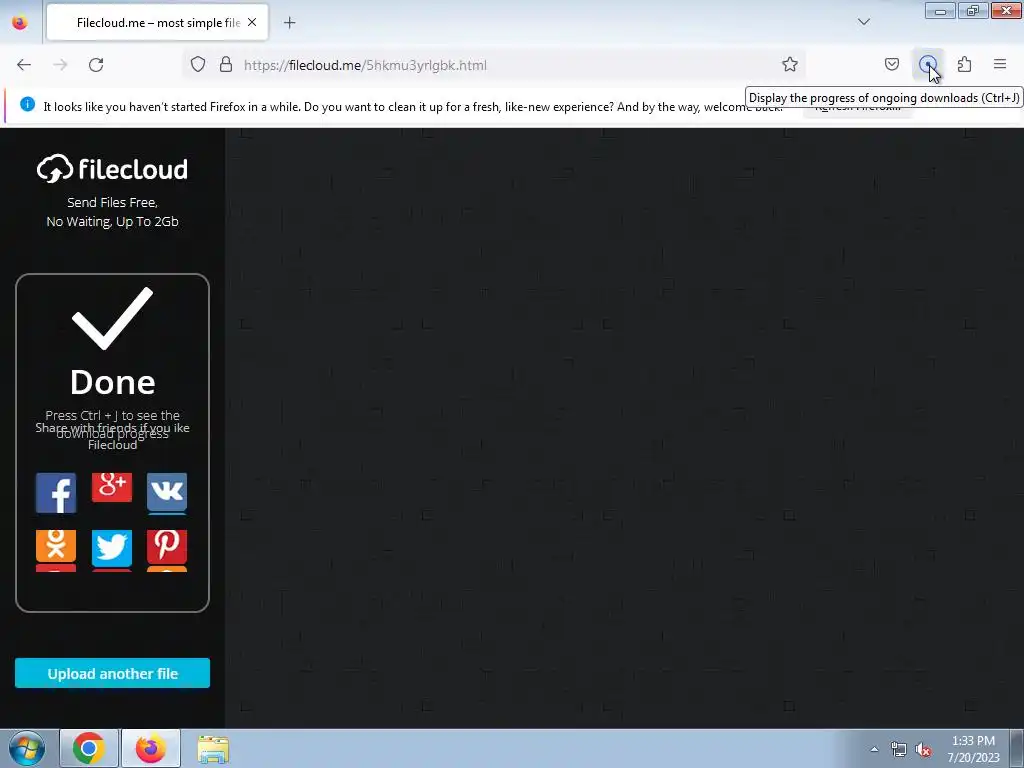Open the extensions puzzle icon
Viewport: 1024px width, 768px height.
click(x=964, y=65)
